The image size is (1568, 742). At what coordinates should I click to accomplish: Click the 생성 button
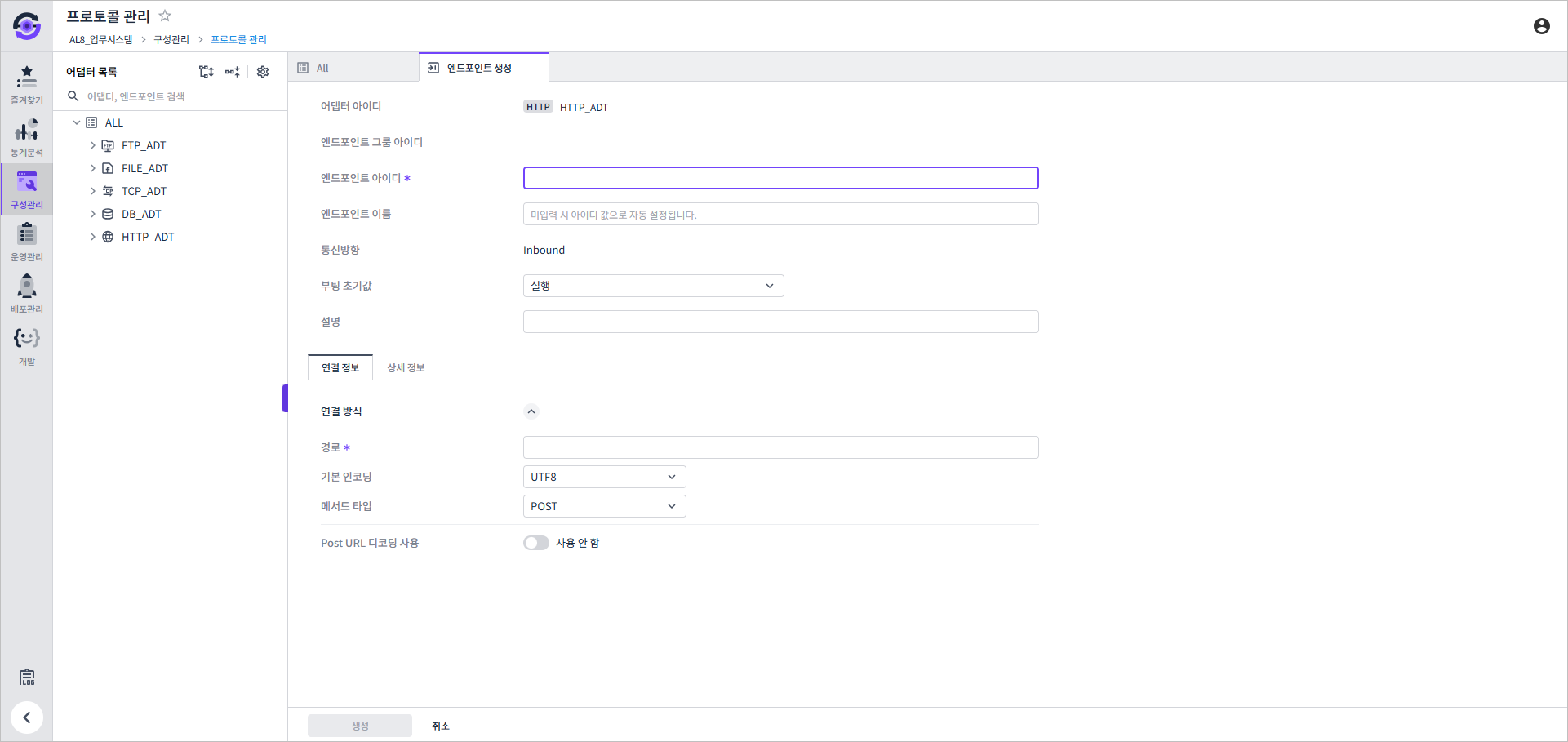click(x=360, y=726)
